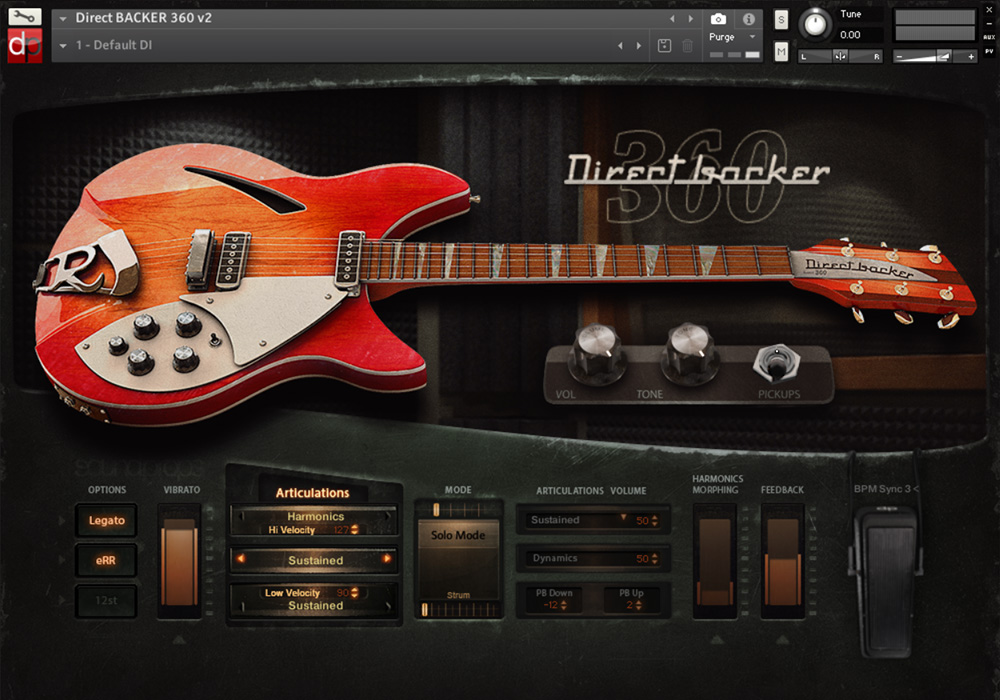This screenshot has height=700, width=1000.
Task: Switch to next middle-row articulation, right orange arrow
Action: (386, 558)
